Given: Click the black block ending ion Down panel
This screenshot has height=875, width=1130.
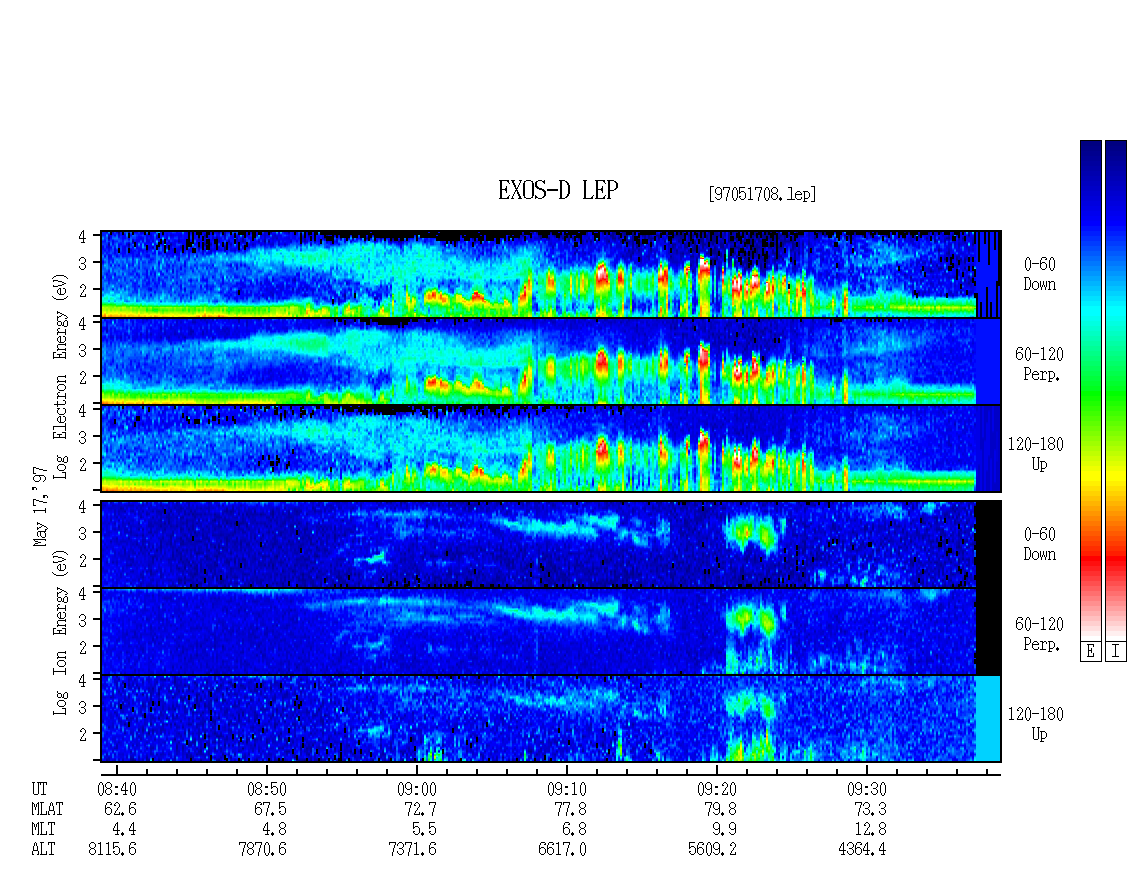Looking at the screenshot, I should click(x=987, y=544).
